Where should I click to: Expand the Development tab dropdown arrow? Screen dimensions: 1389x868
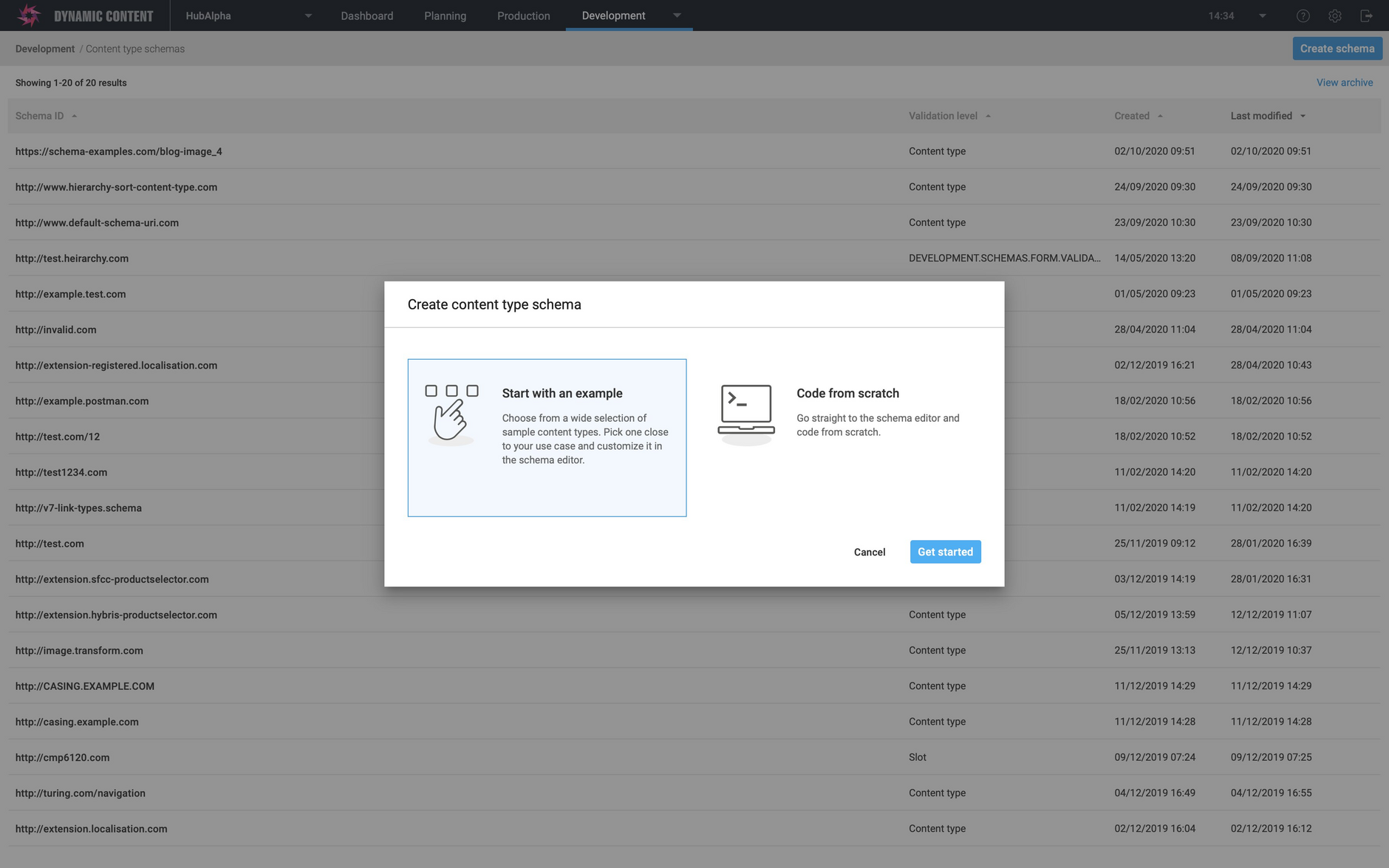677,15
